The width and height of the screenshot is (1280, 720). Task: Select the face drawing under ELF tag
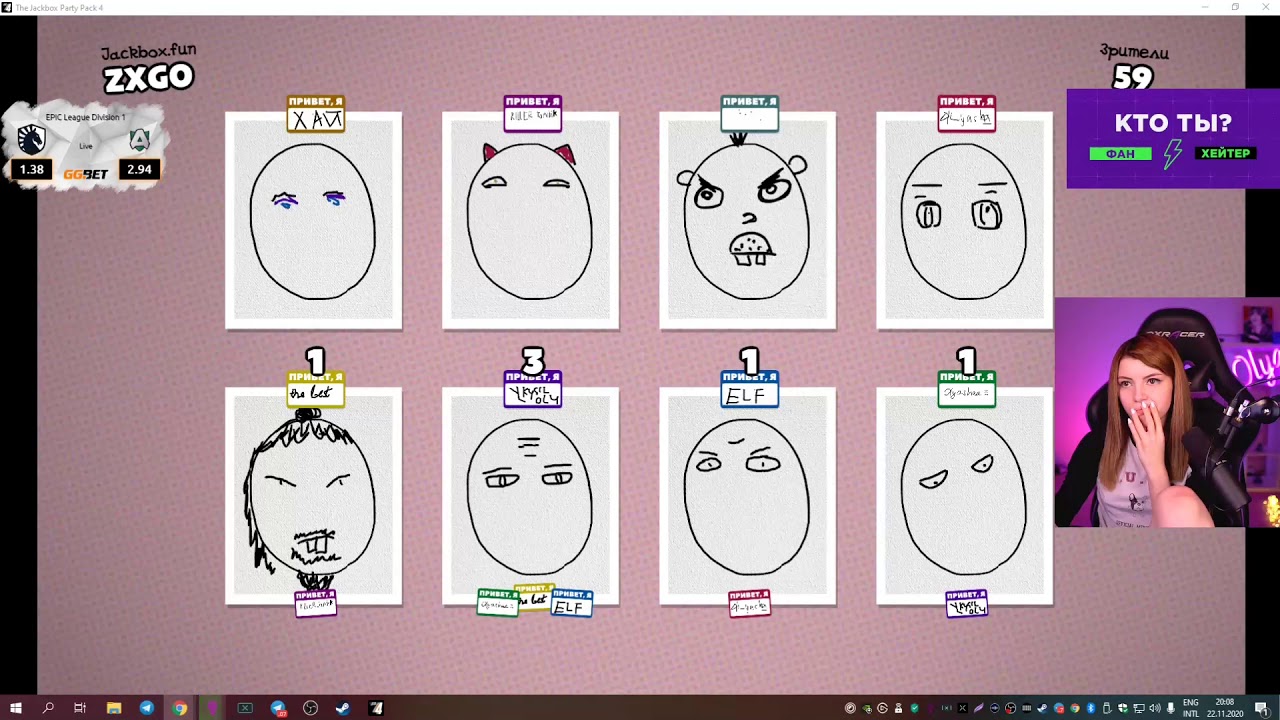tap(747, 496)
